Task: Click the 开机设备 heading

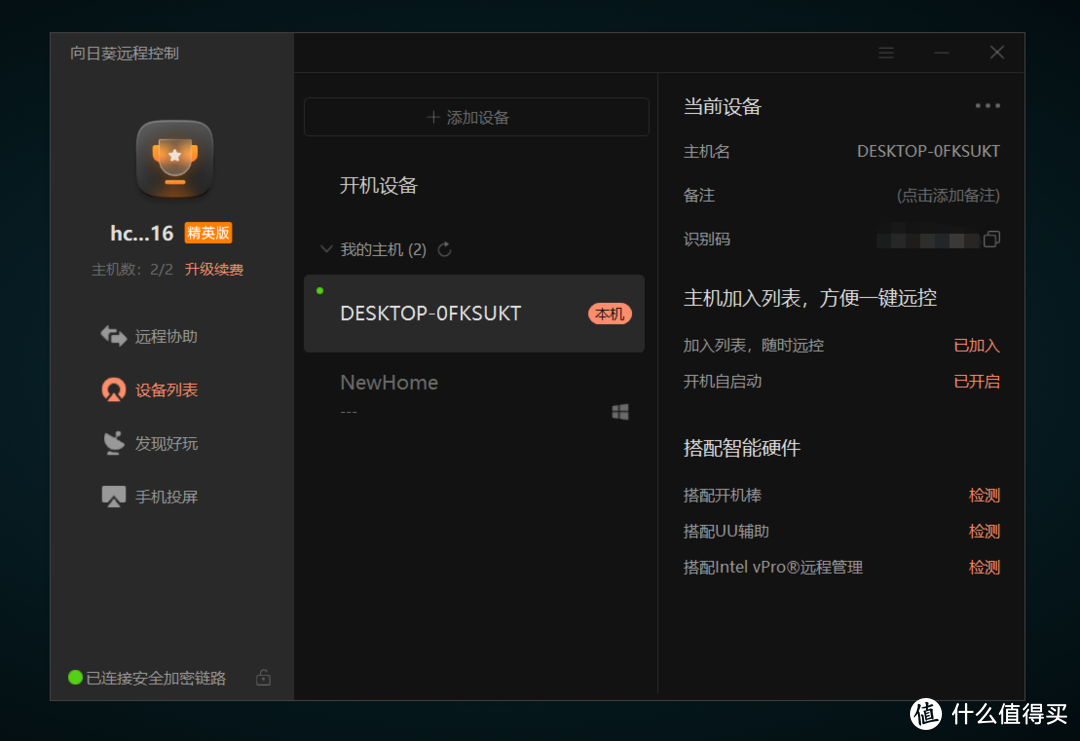Action: [x=378, y=186]
